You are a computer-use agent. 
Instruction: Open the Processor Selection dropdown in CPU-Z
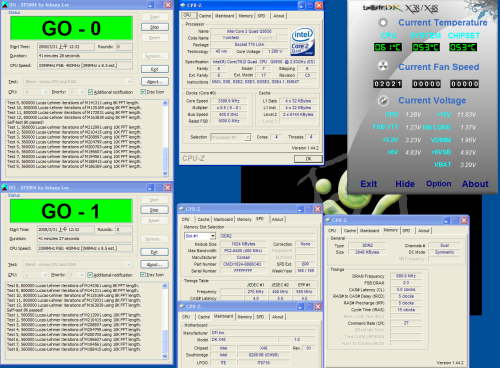[x=247, y=137]
